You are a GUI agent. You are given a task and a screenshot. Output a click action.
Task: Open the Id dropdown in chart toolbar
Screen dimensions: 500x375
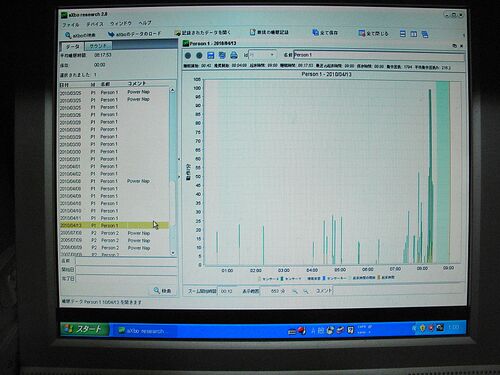(x=263, y=55)
